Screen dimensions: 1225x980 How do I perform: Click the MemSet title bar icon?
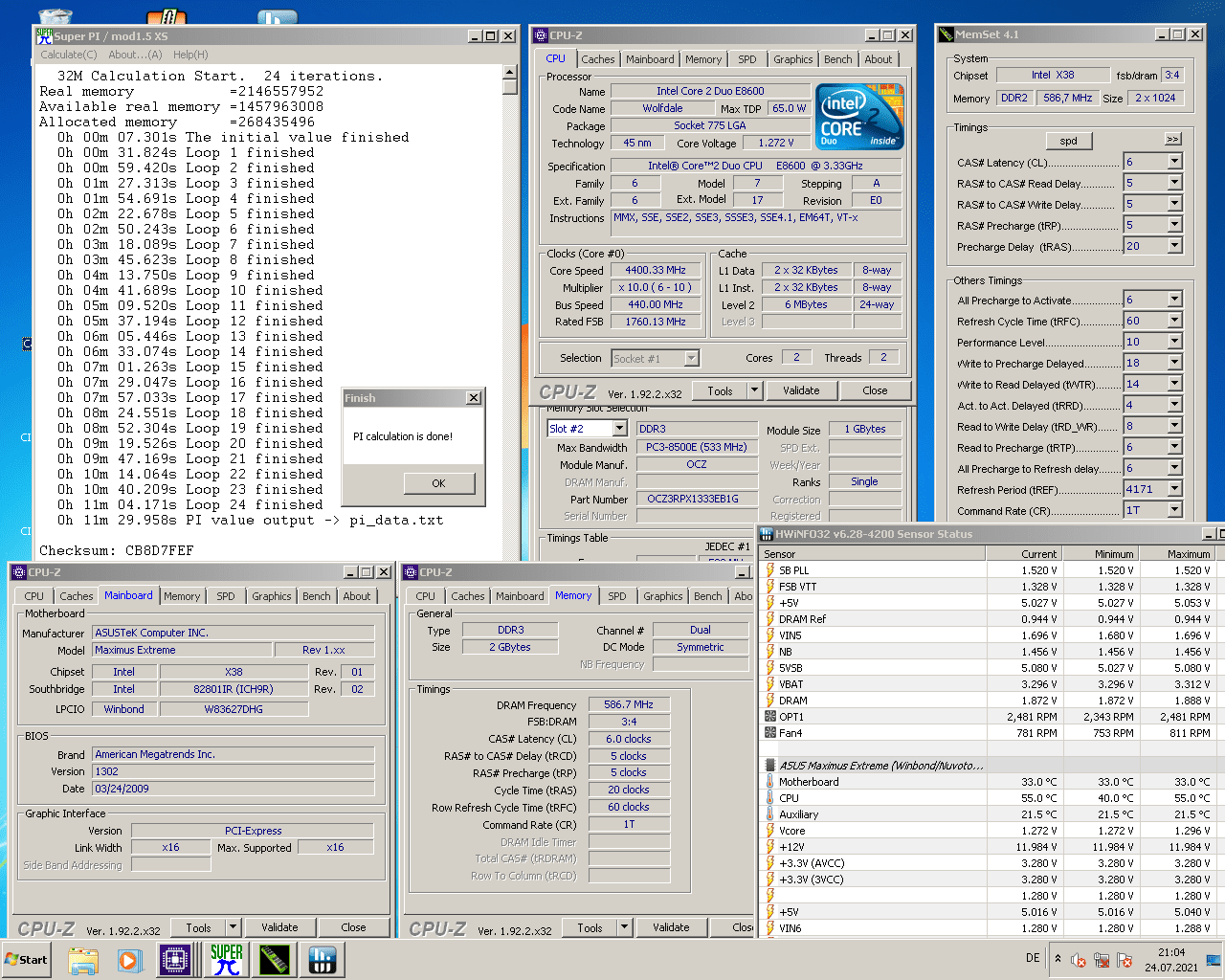pos(947,34)
